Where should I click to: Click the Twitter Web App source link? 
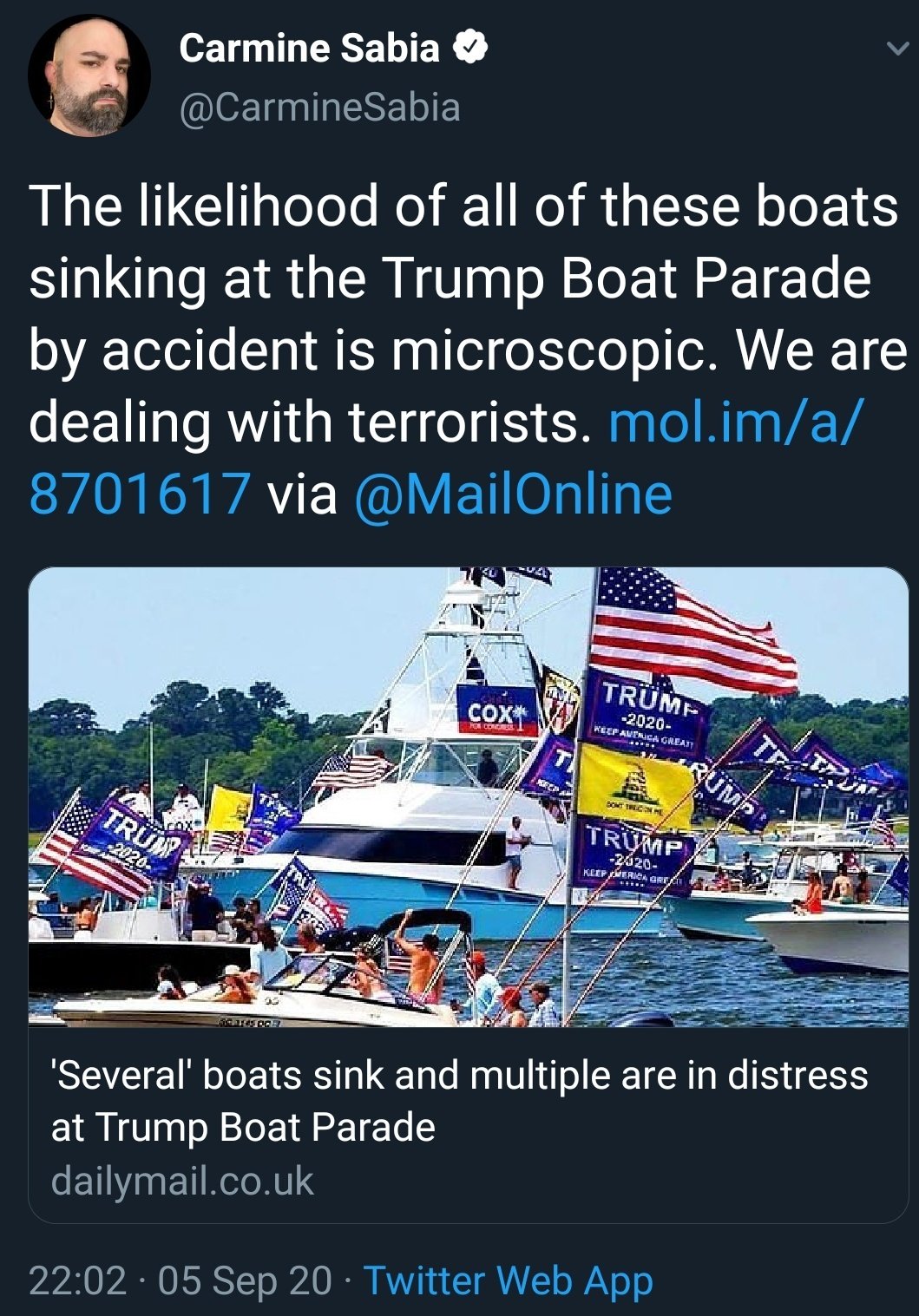coord(508,1281)
